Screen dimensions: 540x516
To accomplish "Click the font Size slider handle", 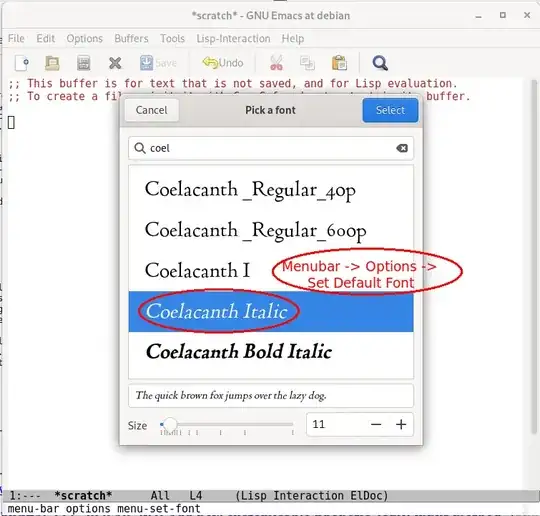I will pos(169,424).
